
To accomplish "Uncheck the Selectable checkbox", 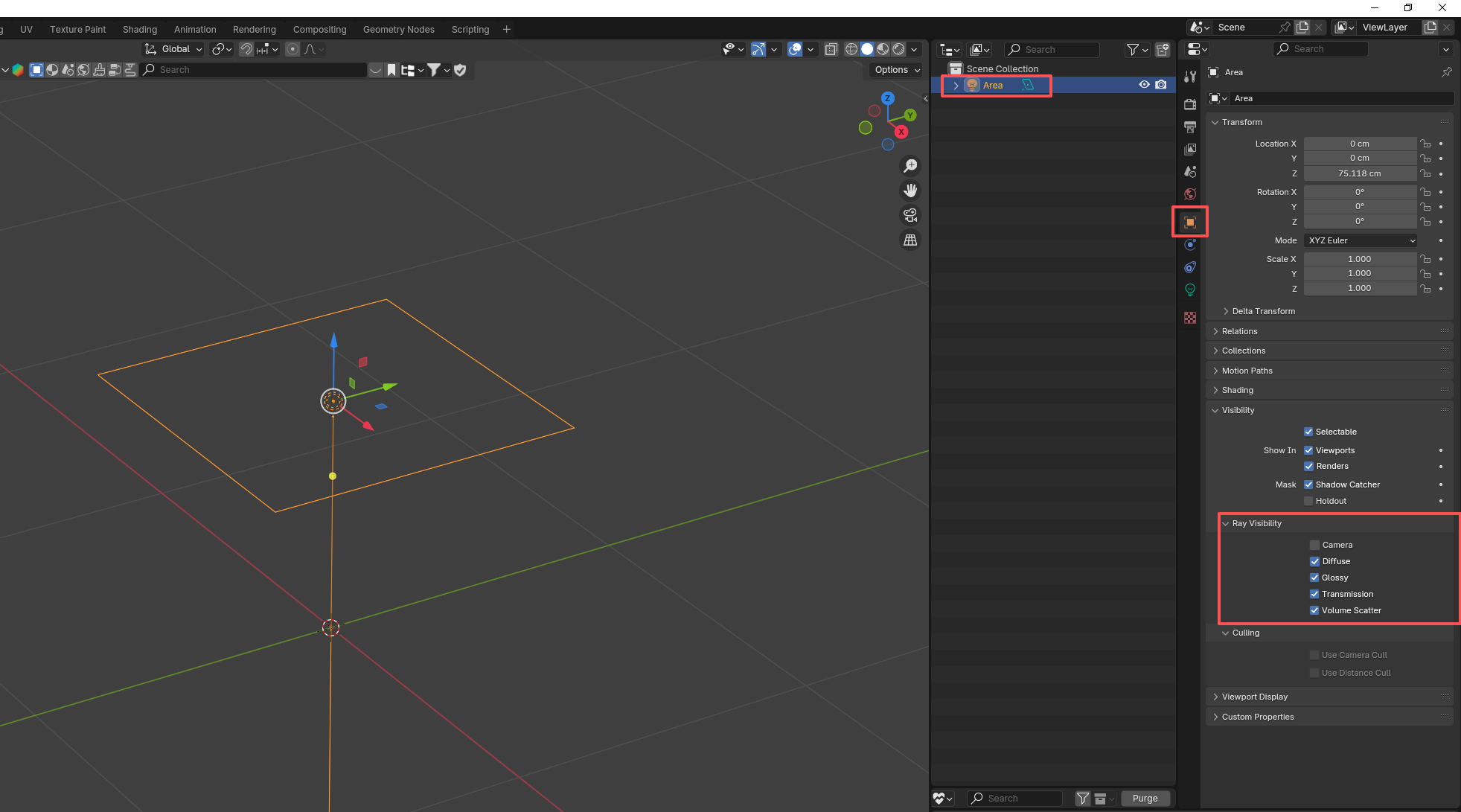I will 1308,432.
